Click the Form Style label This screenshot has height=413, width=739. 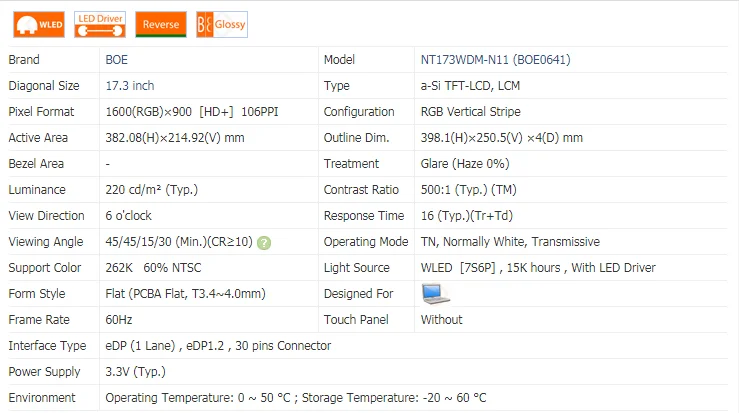37,294
